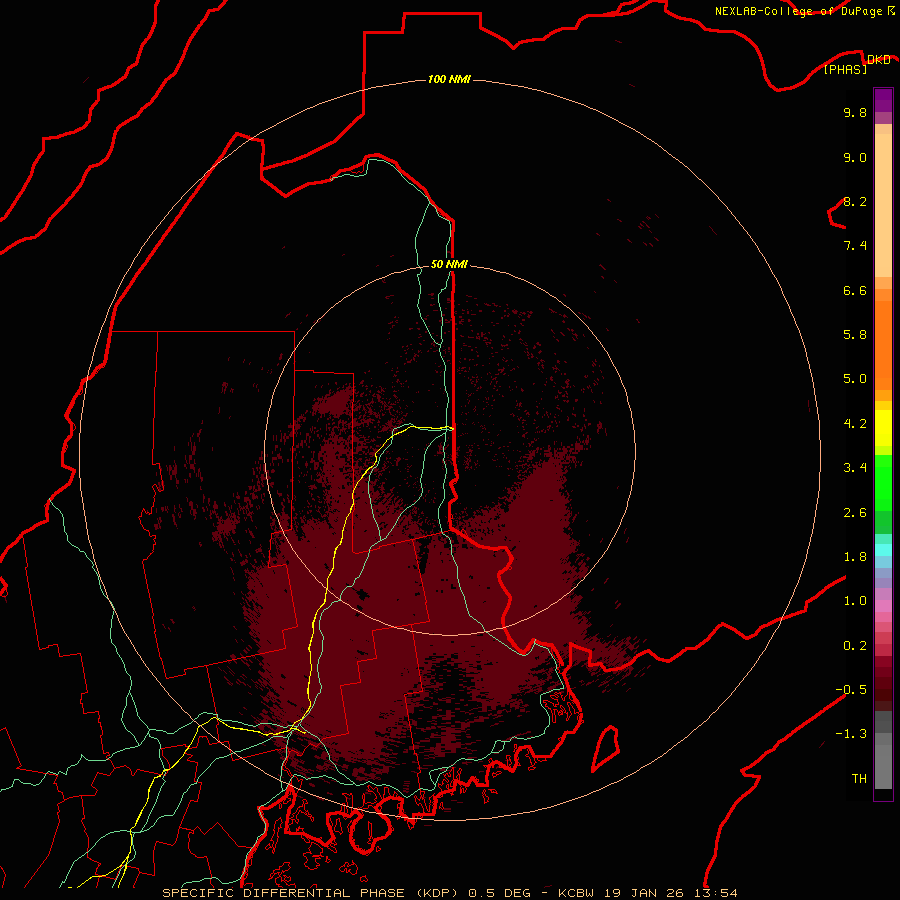The image size is (900, 900).
Task: Click the "5.8" scale value
Action: pyautogui.click(x=855, y=335)
